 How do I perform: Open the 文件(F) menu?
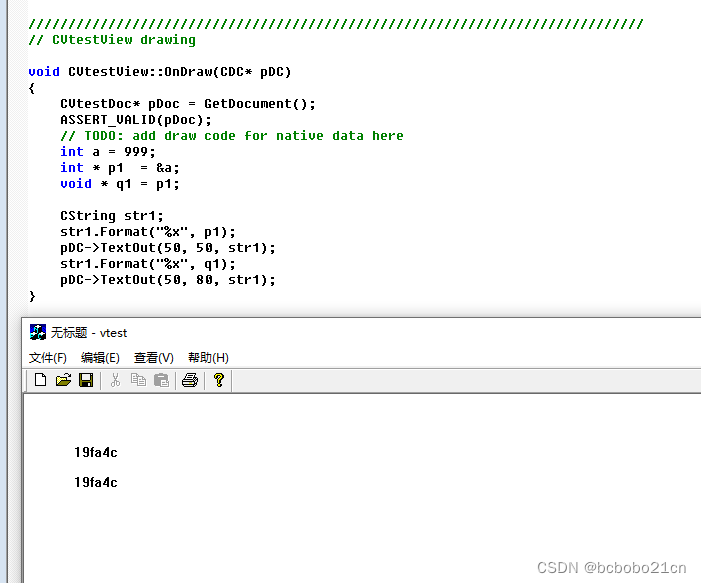pyautogui.click(x=47, y=358)
